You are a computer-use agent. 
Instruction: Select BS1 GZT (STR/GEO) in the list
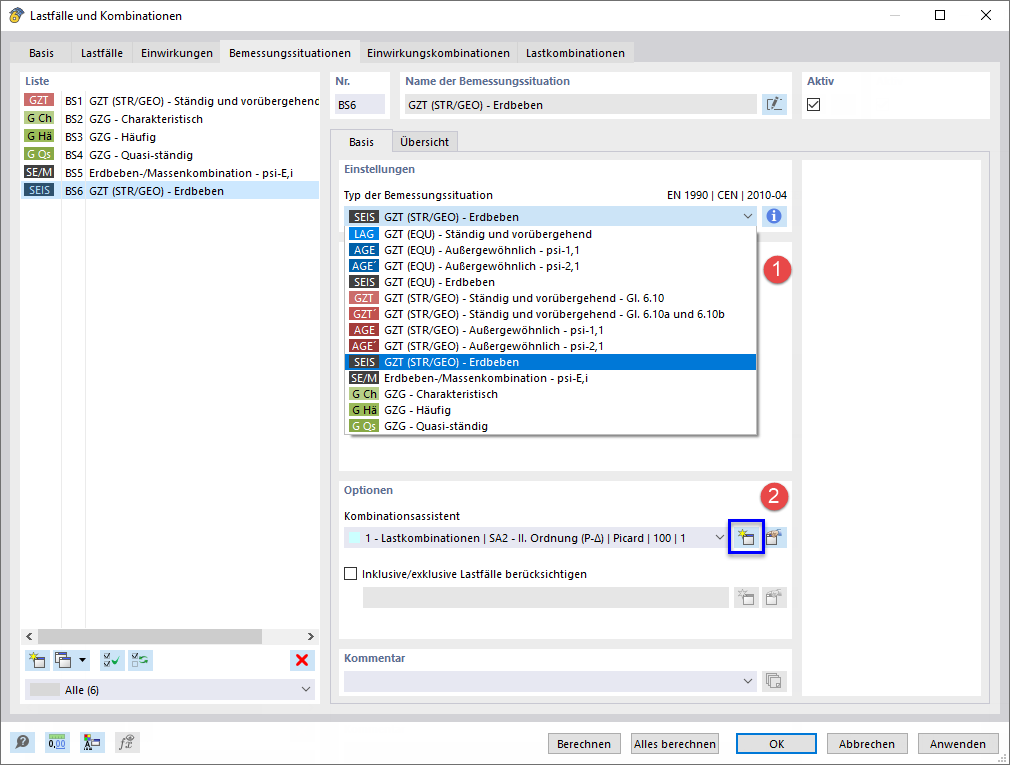[x=170, y=100]
